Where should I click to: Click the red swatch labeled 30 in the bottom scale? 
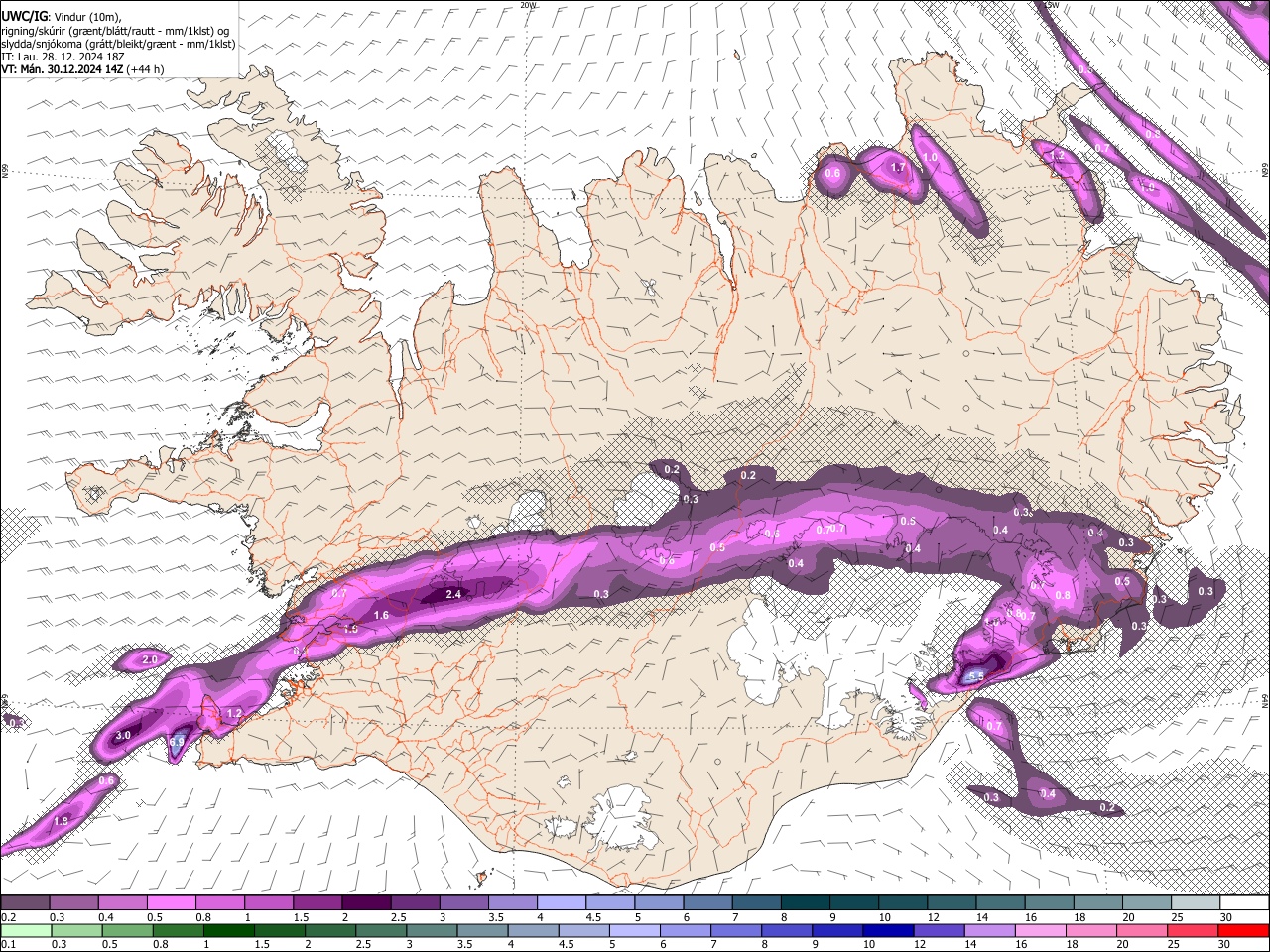tap(1243, 930)
